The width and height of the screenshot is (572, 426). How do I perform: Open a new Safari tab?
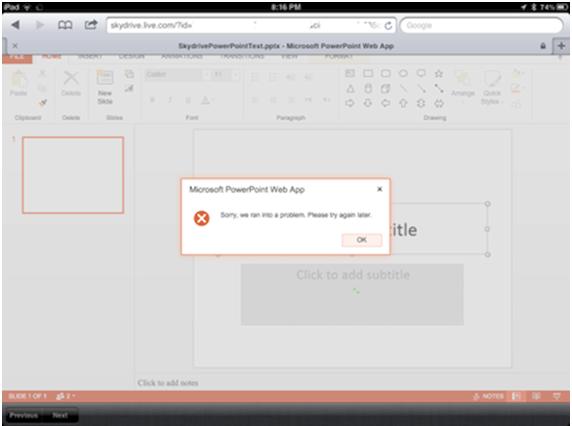click(561, 46)
